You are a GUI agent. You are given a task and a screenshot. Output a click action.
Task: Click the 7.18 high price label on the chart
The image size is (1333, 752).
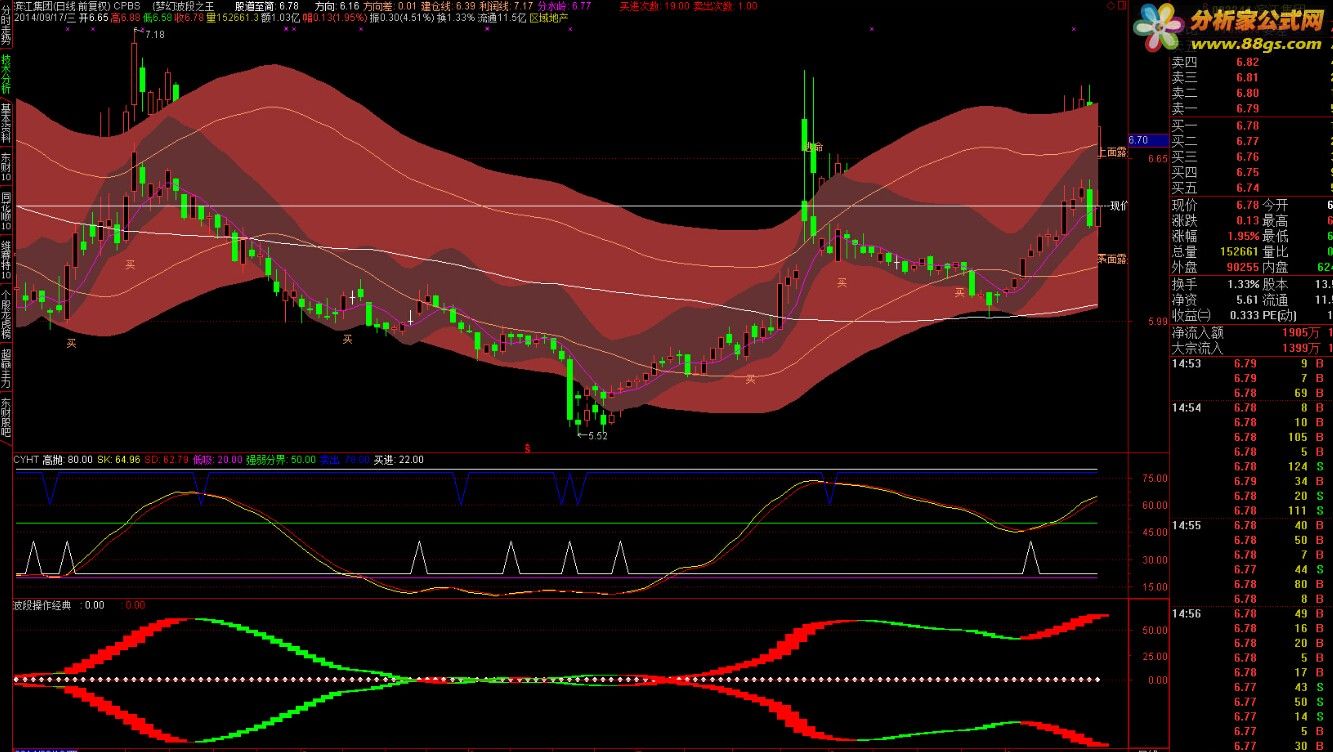pos(154,35)
